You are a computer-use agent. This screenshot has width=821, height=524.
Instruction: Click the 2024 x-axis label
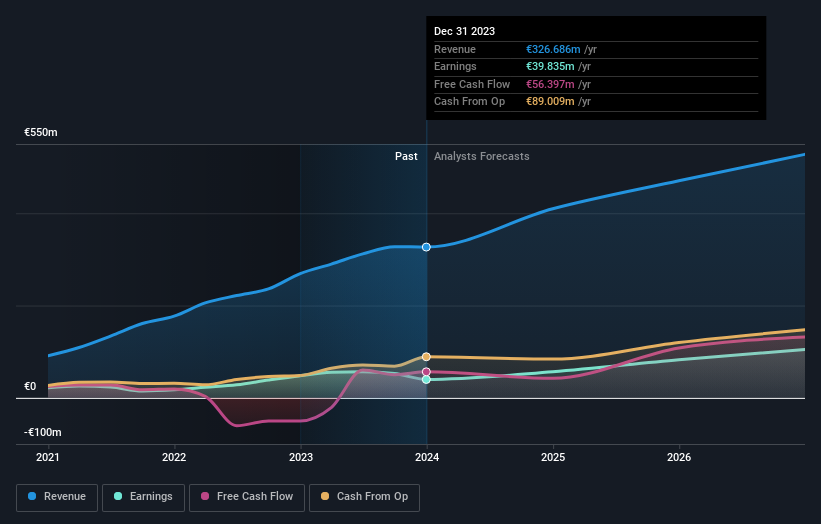[x=427, y=457]
